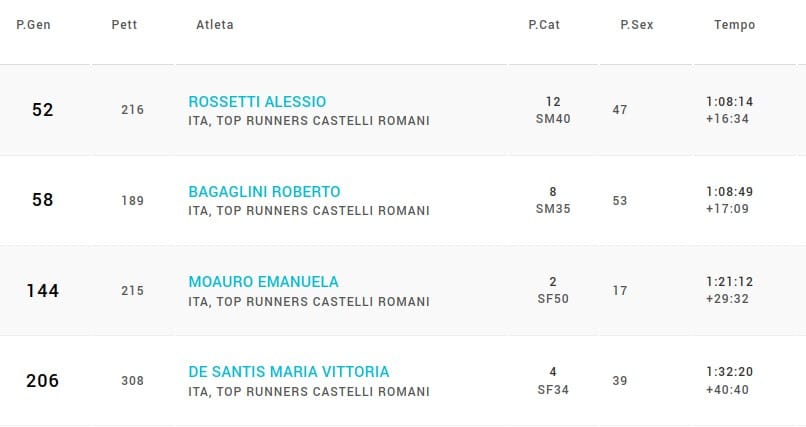Open athlete ROSSETTI ALESSIO's result page
Viewport: 806px width, 427px height.
[257, 102]
